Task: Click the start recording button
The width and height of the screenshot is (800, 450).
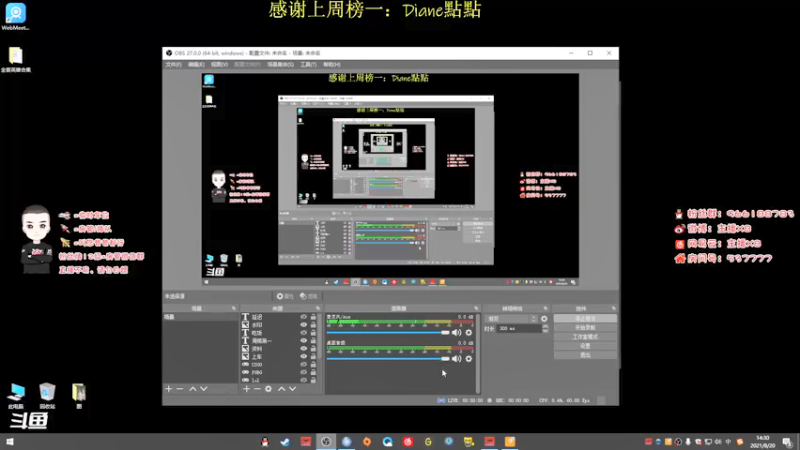Action: coord(585,328)
